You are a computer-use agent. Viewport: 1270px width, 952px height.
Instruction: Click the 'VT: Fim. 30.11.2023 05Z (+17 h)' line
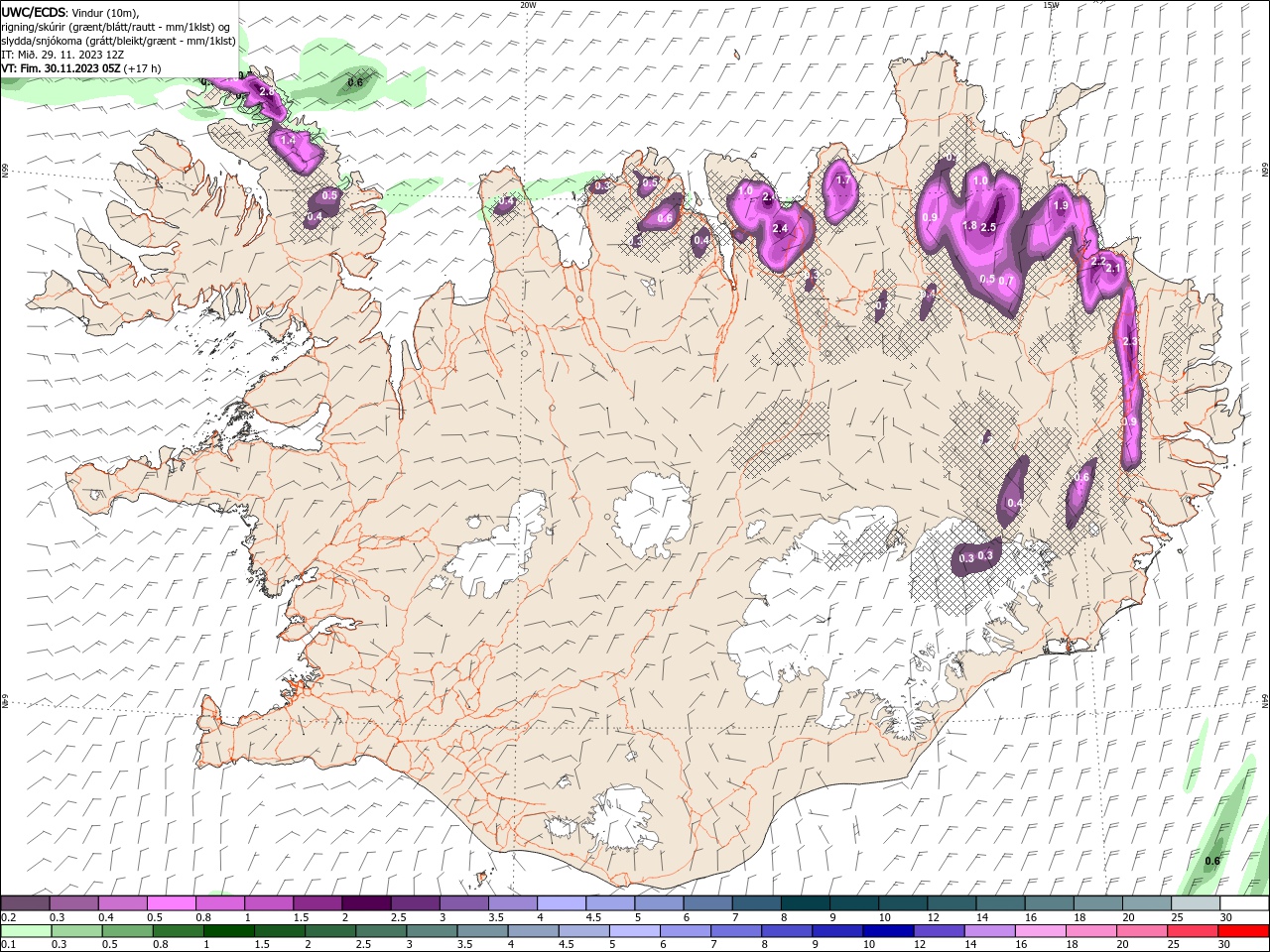pos(81,68)
